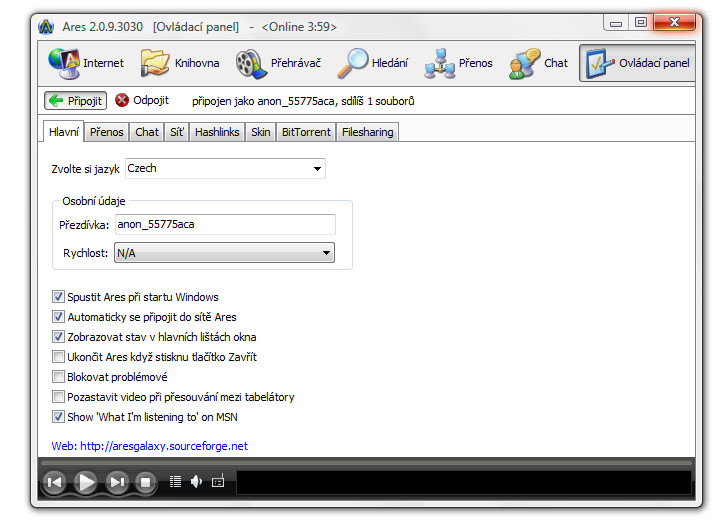The image size is (721, 521).
Task: Click the Ares logo in title bar
Action: [46, 27]
